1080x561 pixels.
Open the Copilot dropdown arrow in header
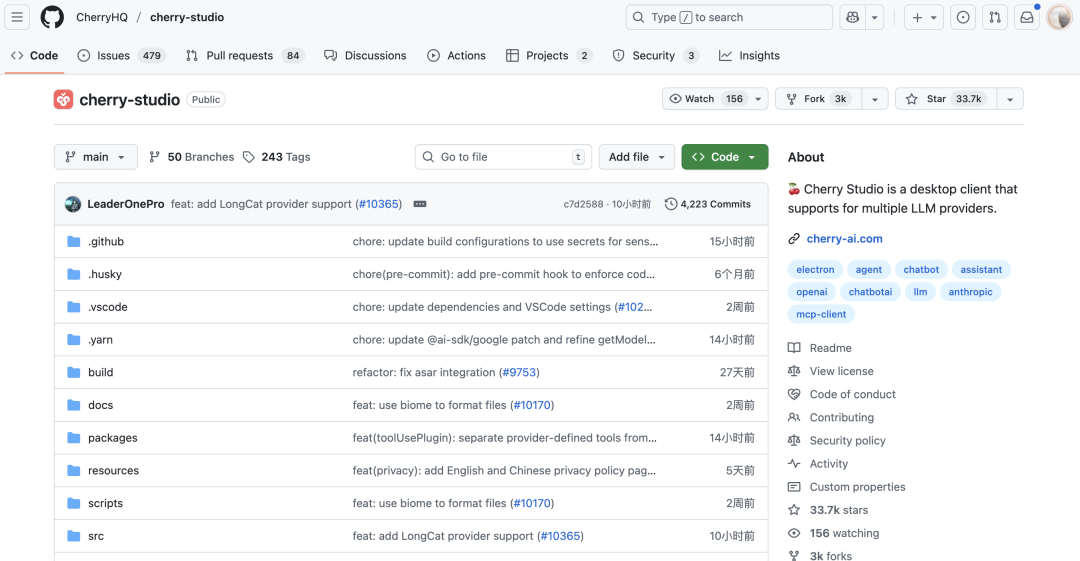(875, 17)
